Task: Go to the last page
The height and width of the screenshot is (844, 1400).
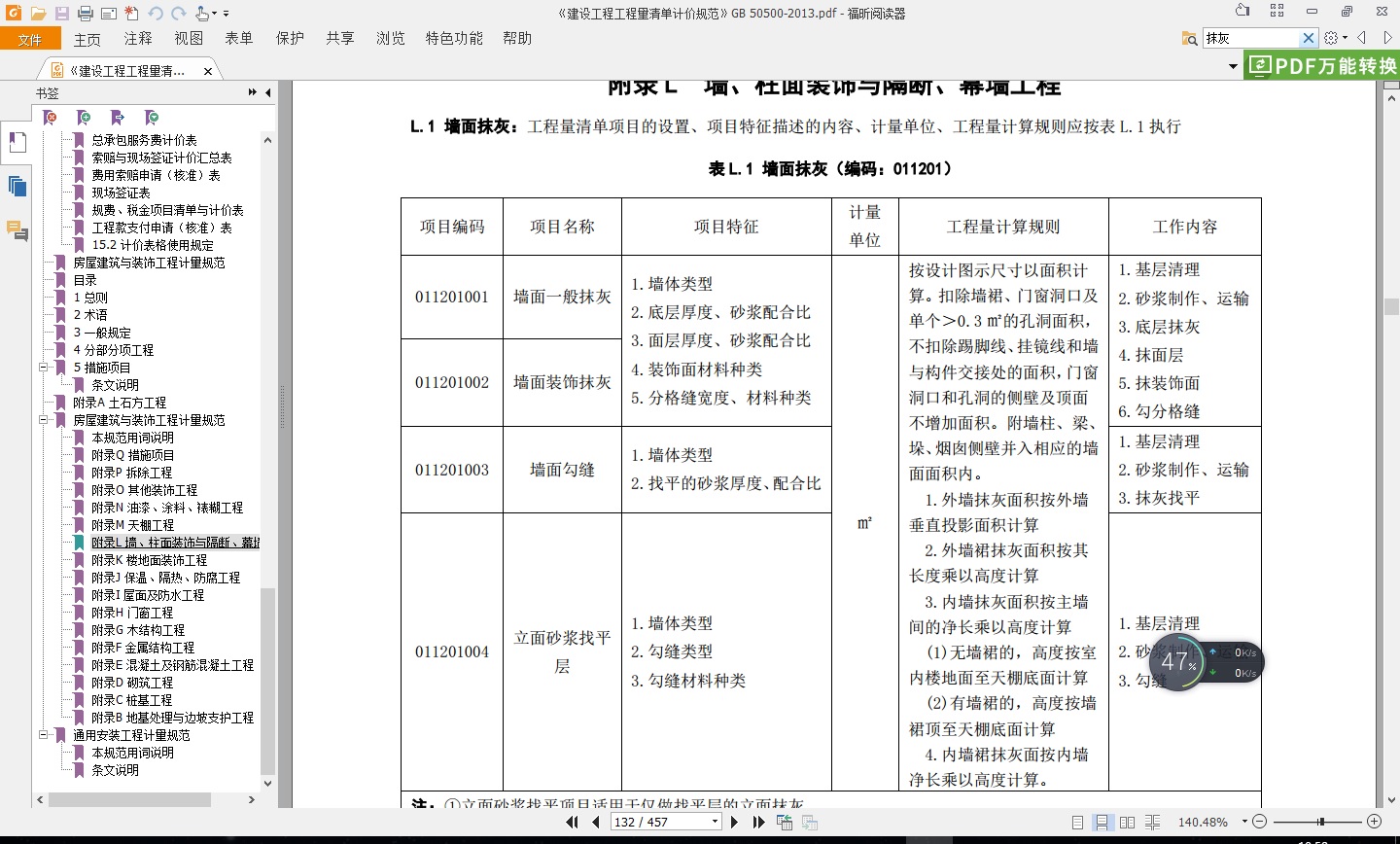Action: coord(758,822)
